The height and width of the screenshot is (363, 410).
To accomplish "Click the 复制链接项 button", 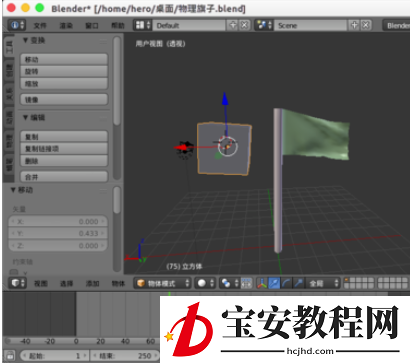I will click(x=64, y=149).
